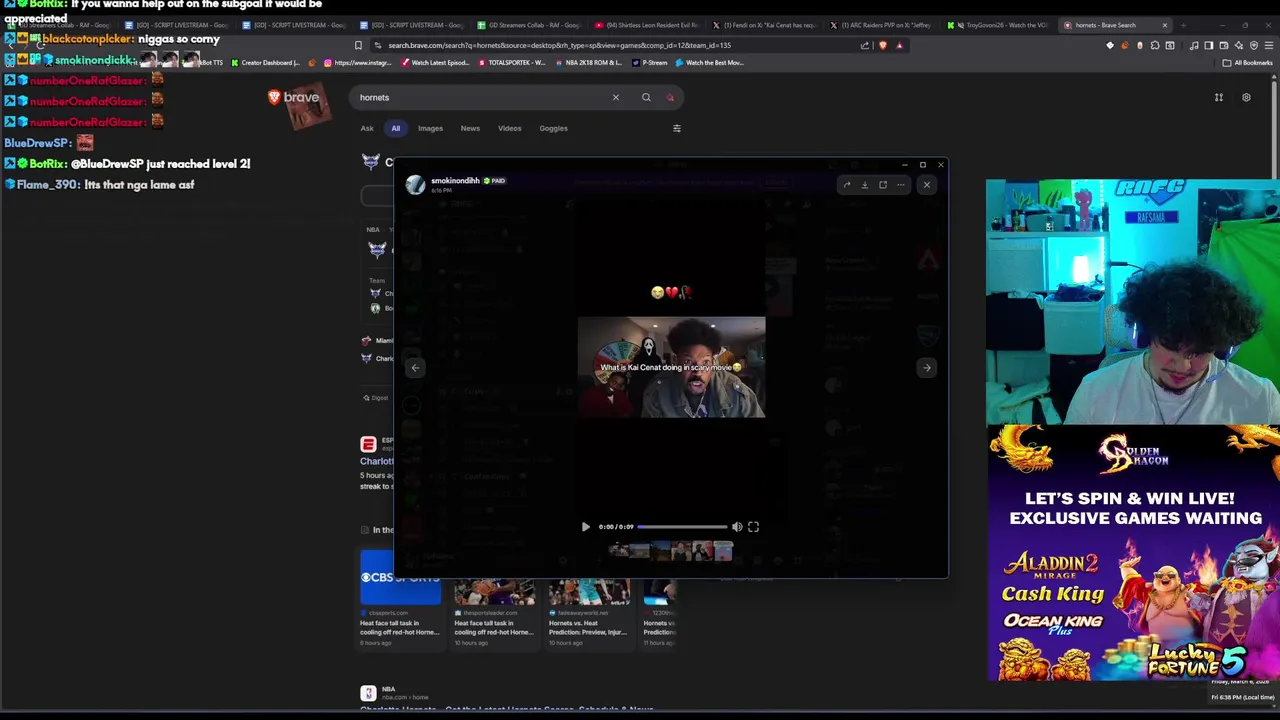
Task: Open the more options menu in the media viewer
Action: pyautogui.click(x=901, y=184)
